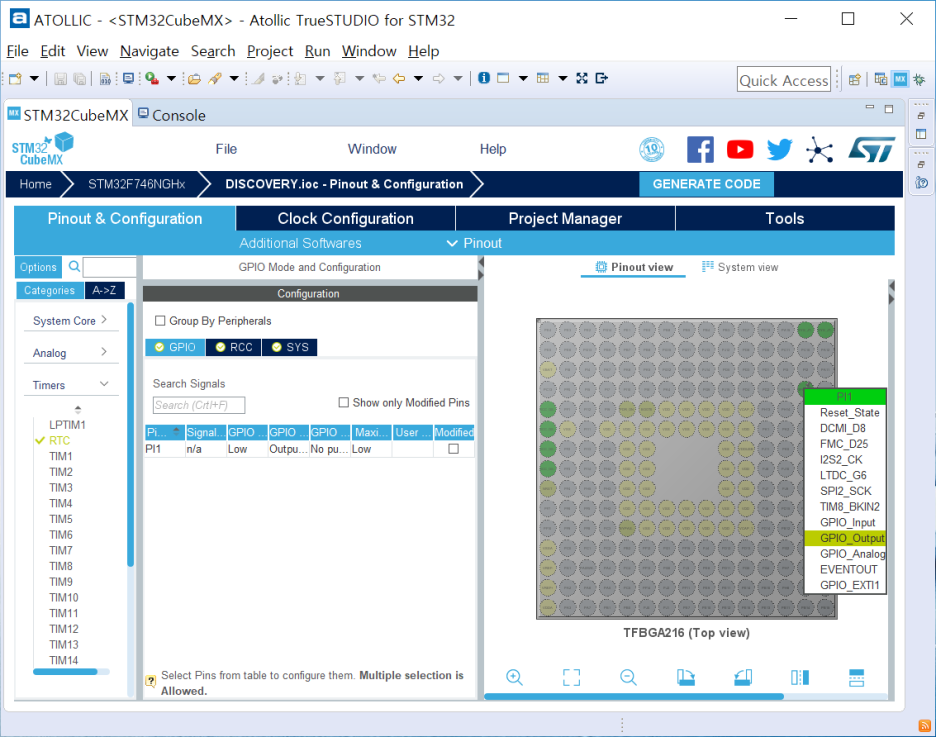Click the help view icon in right trim
936x737 pixels.
tap(922, 183)
